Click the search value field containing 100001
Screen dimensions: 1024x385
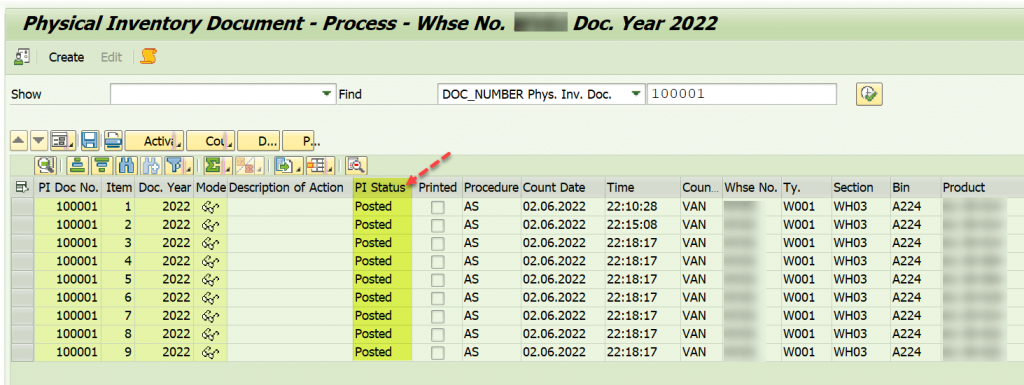pos(741,94)
